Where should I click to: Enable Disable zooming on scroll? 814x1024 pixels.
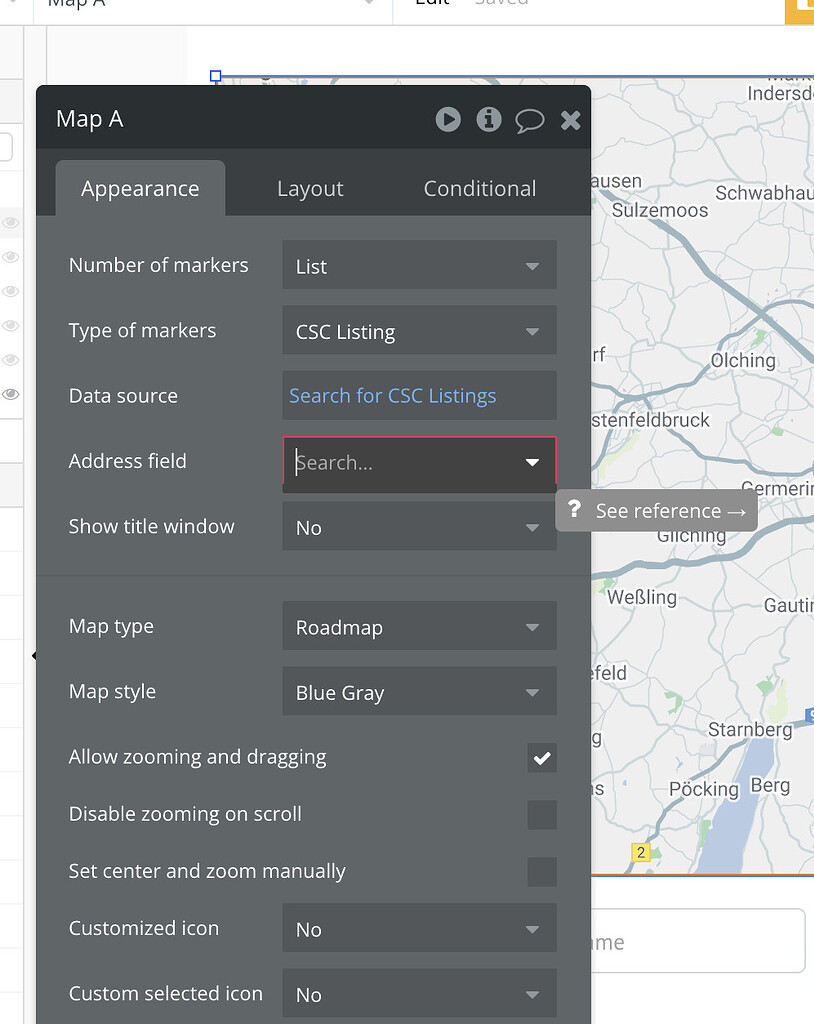[x=541, y=815]
